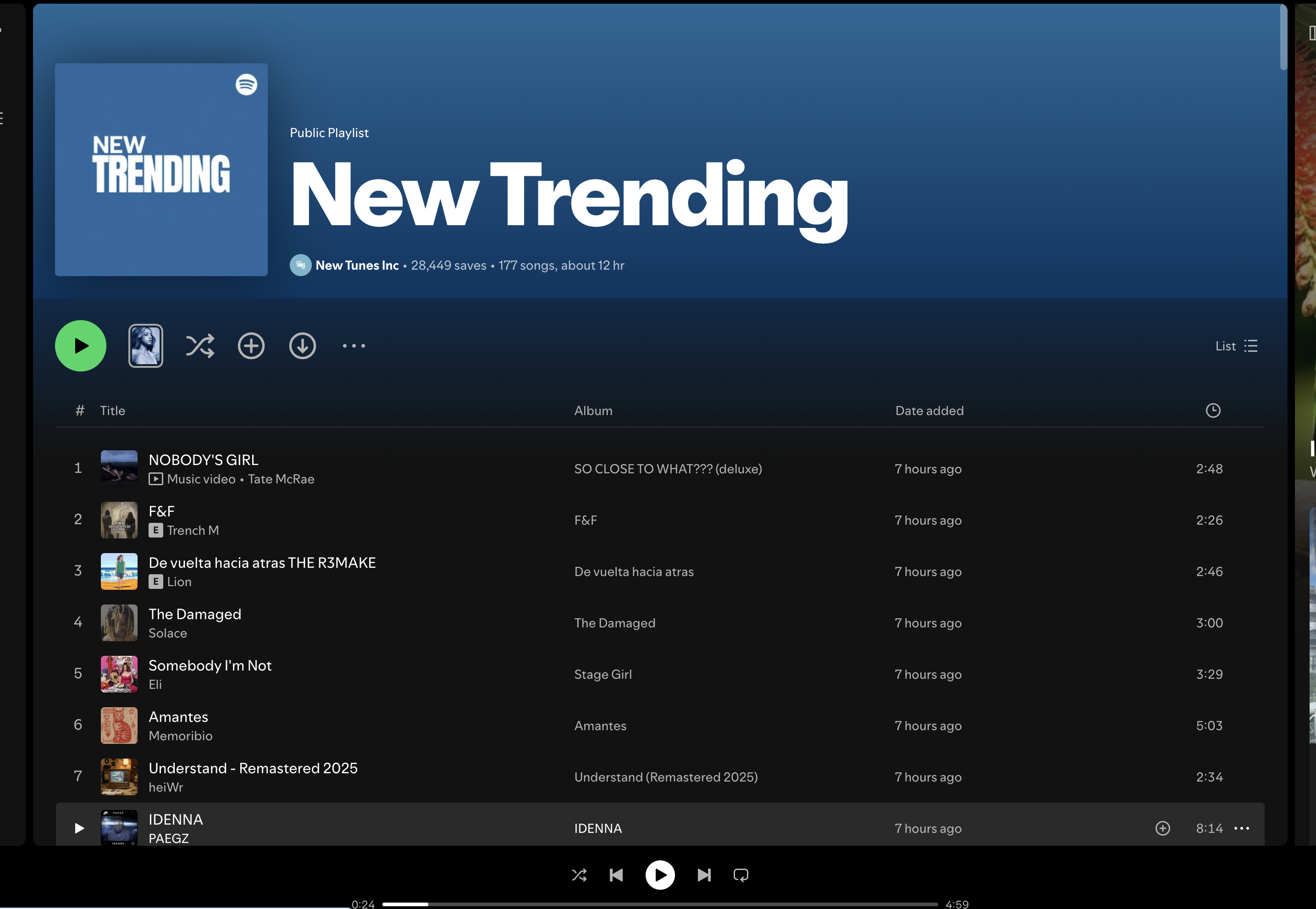Open the Solace artist link
The height and width of the screenshot is (909, 1316).
point(167,633)
